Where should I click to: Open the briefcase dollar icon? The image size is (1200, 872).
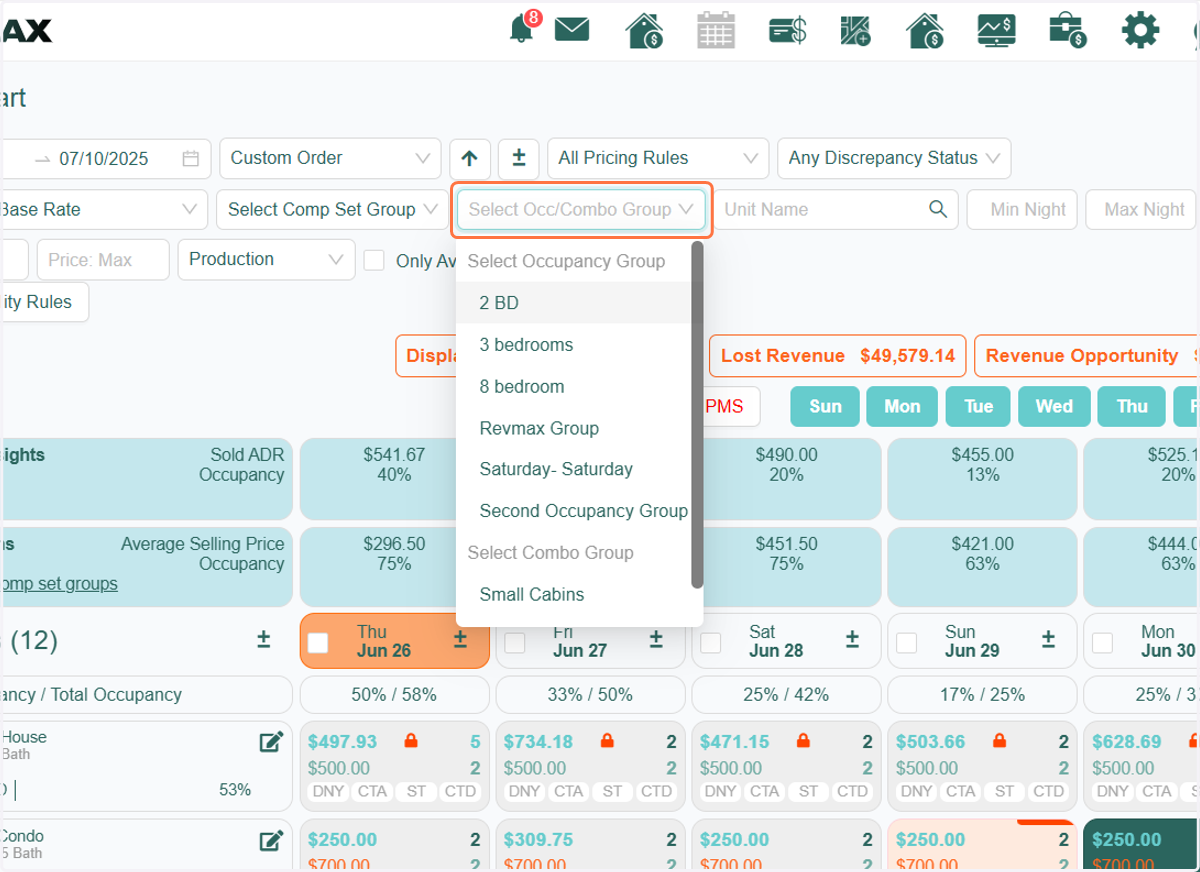click(1068, 30)
